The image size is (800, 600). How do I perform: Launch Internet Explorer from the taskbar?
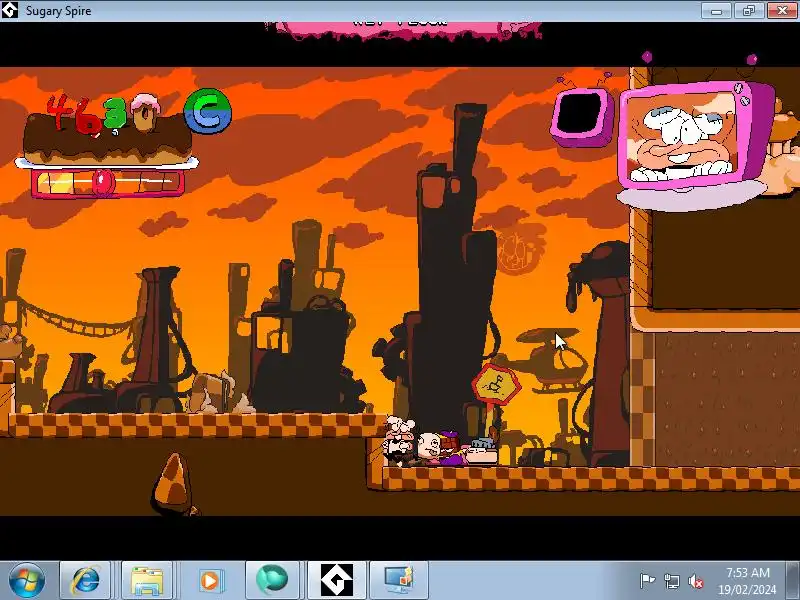click(85, 580)
